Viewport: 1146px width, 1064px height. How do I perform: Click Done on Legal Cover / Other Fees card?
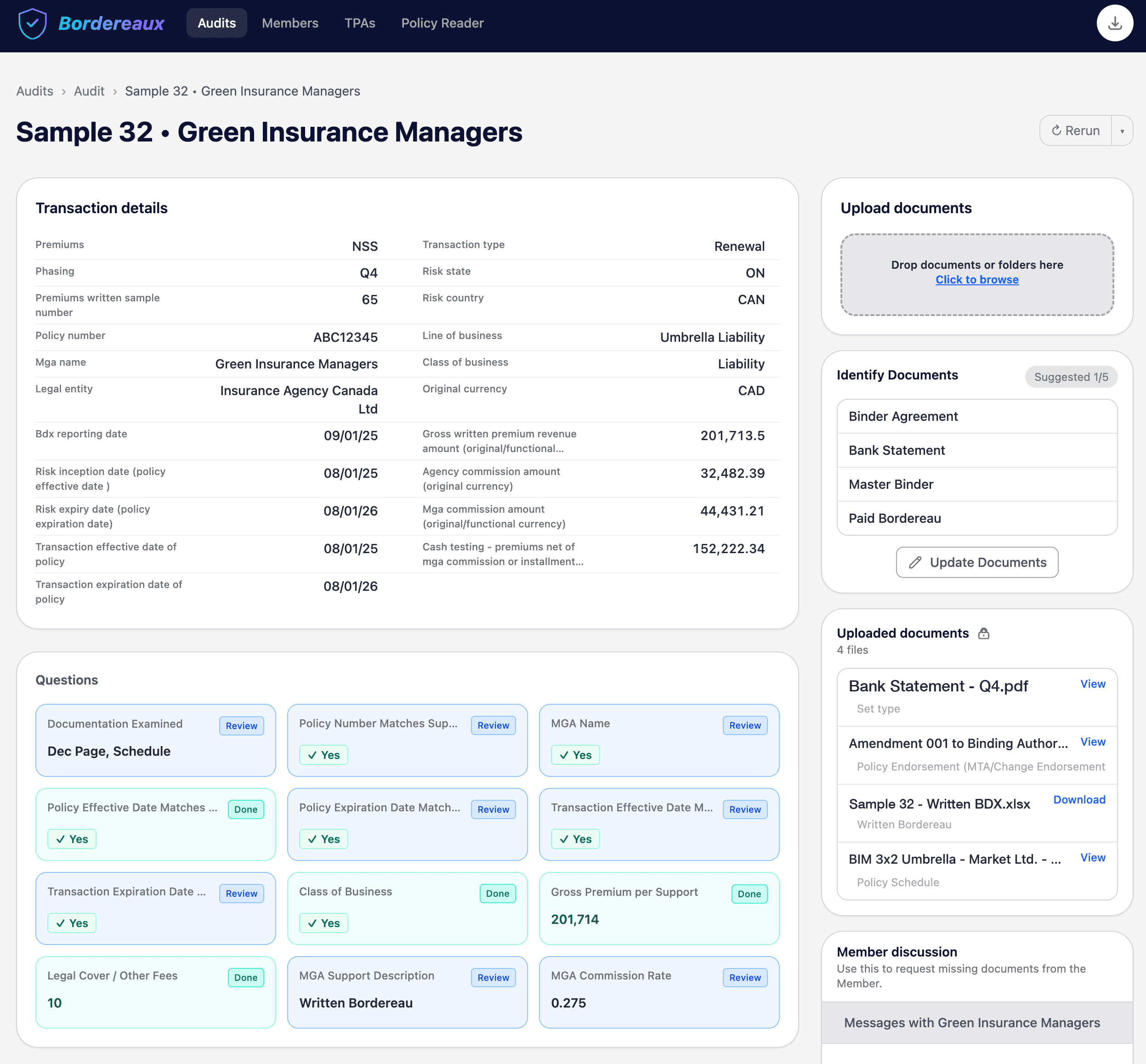pyautogui.click(x=245, y=978)
